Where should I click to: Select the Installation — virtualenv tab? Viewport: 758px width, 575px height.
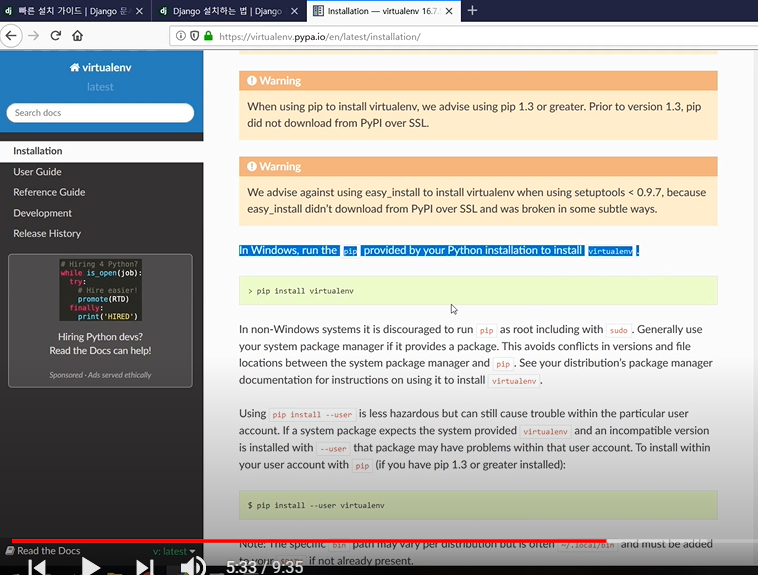[383, 11]
